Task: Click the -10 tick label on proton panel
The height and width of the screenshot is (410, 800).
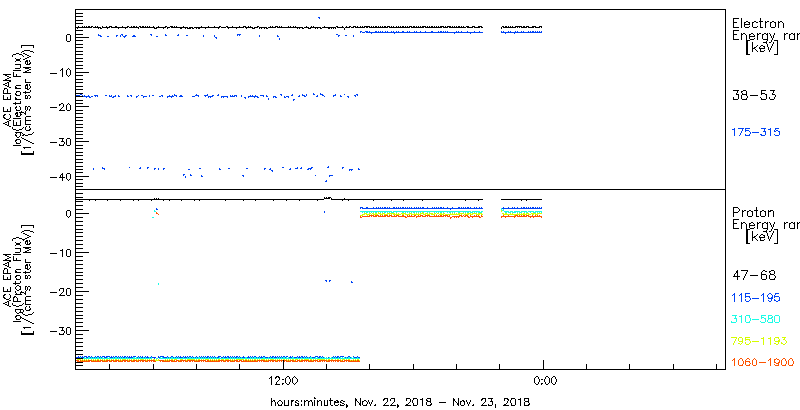Action: [x=62, y=252]
